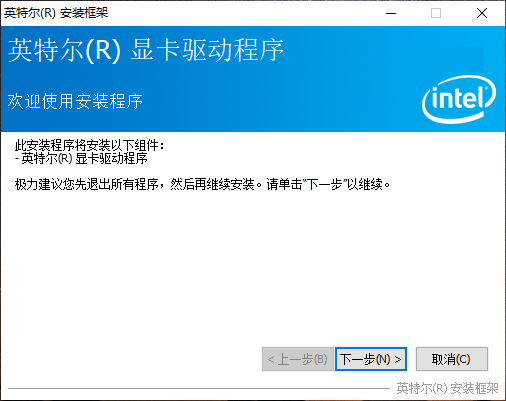
Task: Click the Intel logo in the banner
Action: pyautogui.click(x=459, y=99)
